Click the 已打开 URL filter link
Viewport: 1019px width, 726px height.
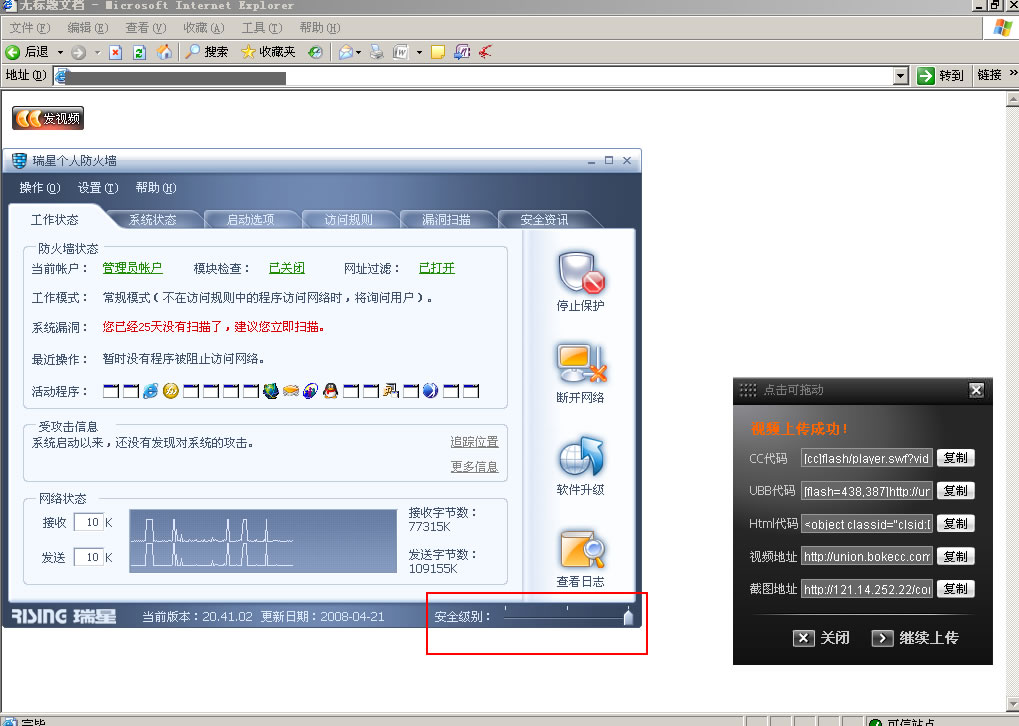coord(437,268)
